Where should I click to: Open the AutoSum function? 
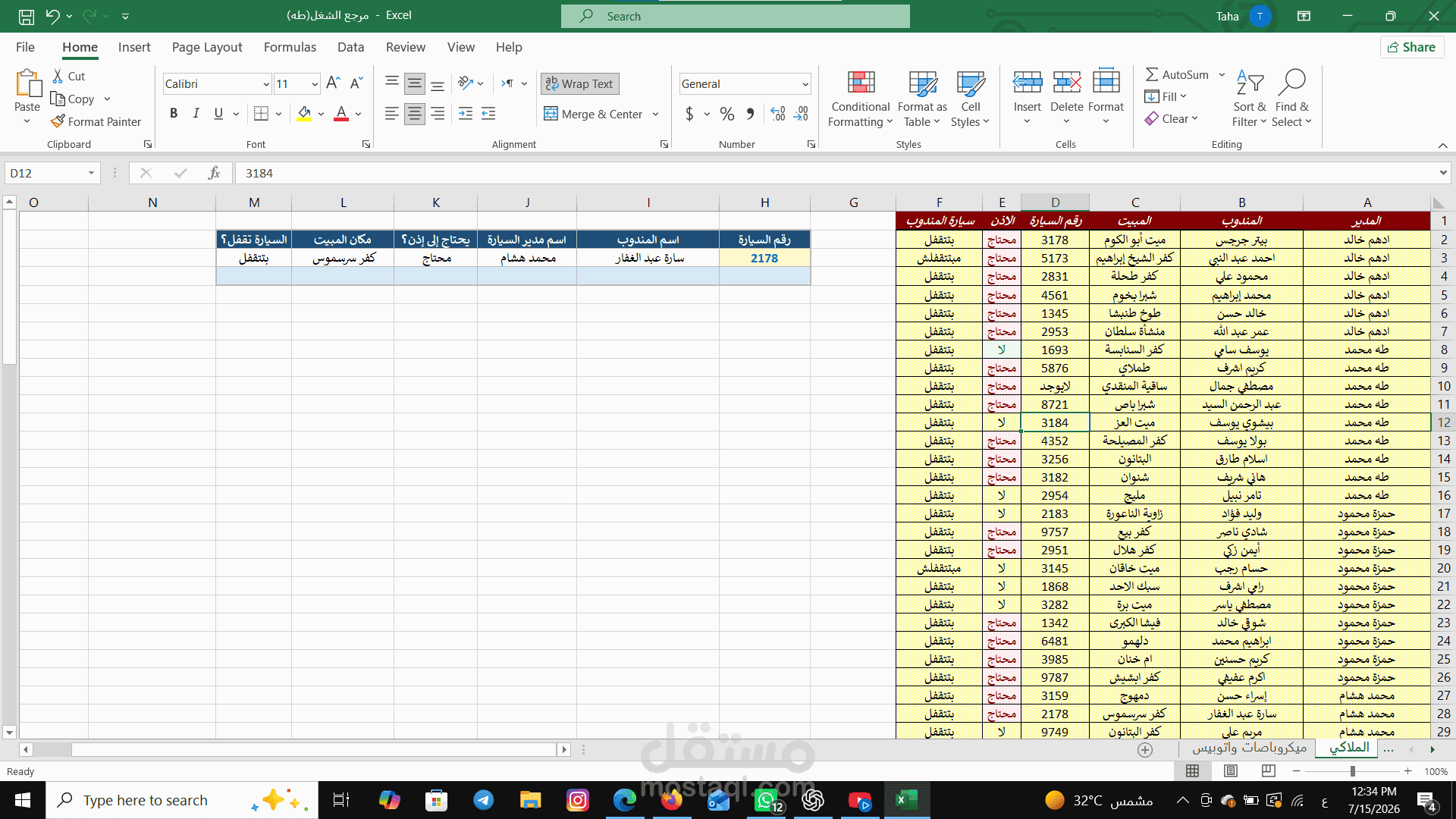pyautogui.click(x=1177, y=74)
